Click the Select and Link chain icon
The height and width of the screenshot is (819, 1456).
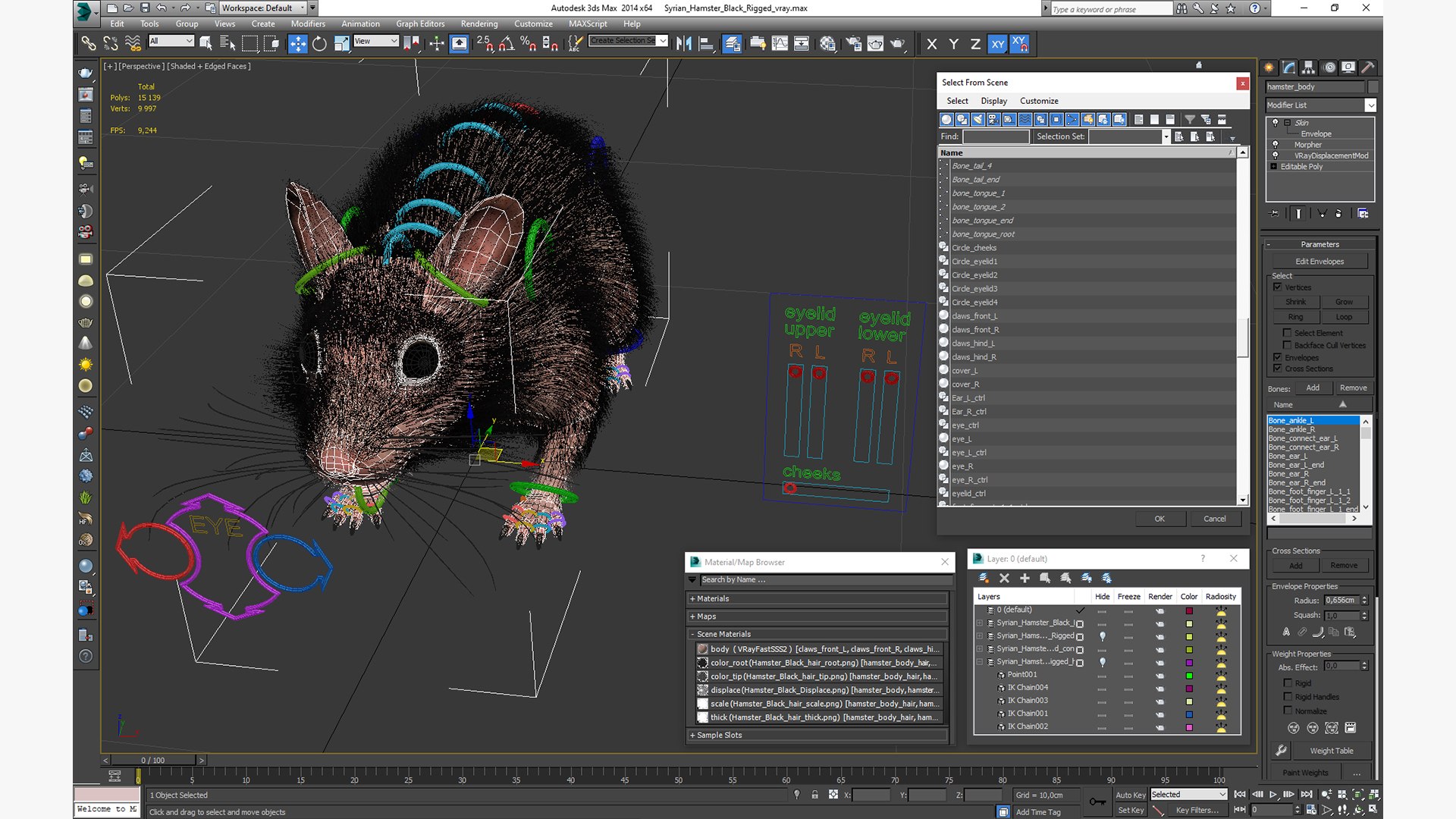pyautogui.click(x=89, y=44)
